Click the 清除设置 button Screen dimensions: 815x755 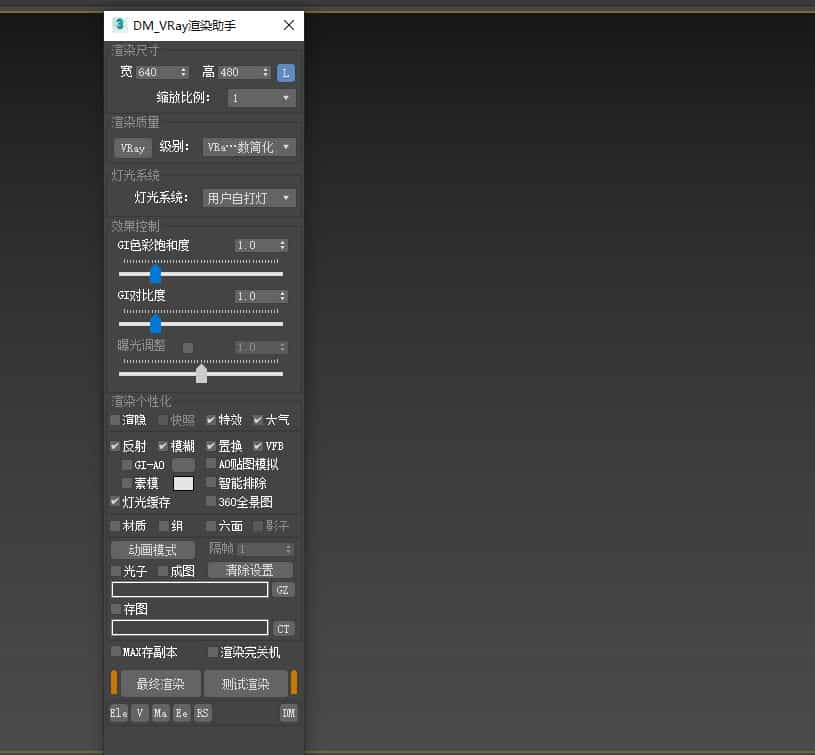point(250,570)
